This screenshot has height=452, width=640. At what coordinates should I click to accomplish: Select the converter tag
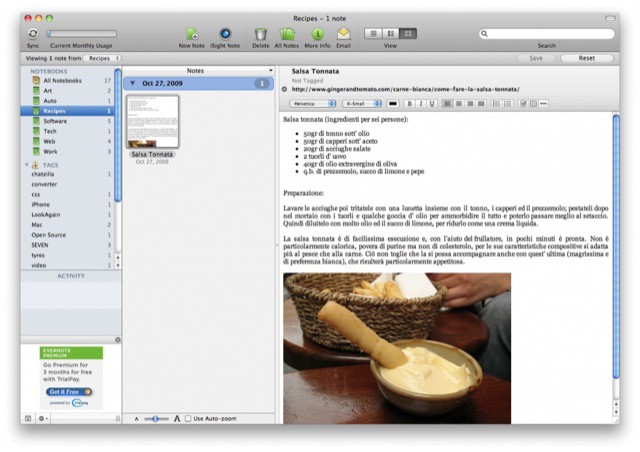coord(44,185)
